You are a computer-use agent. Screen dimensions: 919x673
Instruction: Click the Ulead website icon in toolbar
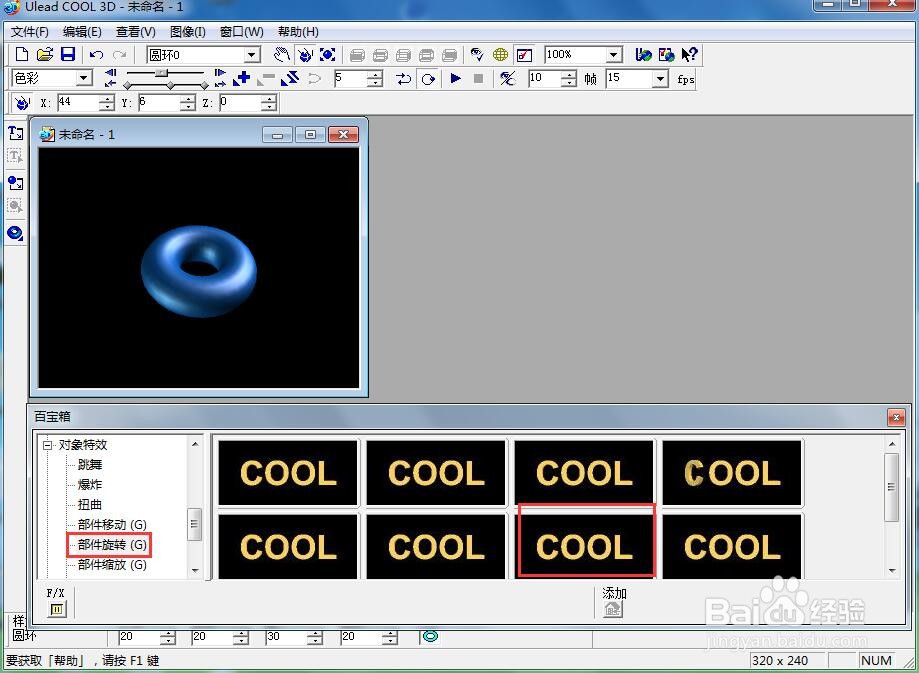pyautogui.click(x=644, y=55)
